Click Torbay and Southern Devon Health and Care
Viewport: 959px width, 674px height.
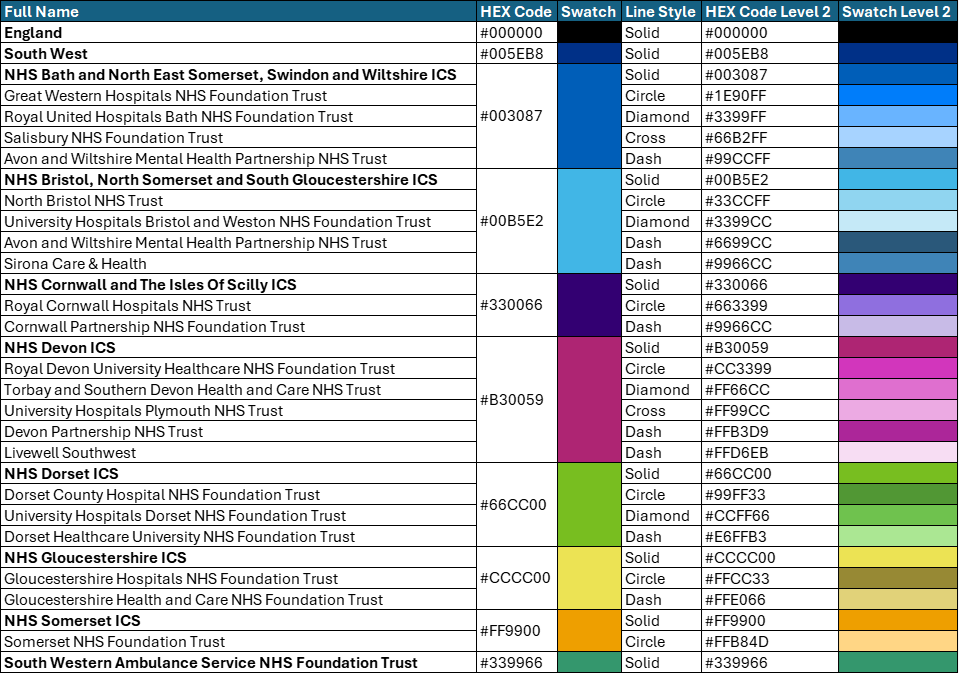coord(239,390)
